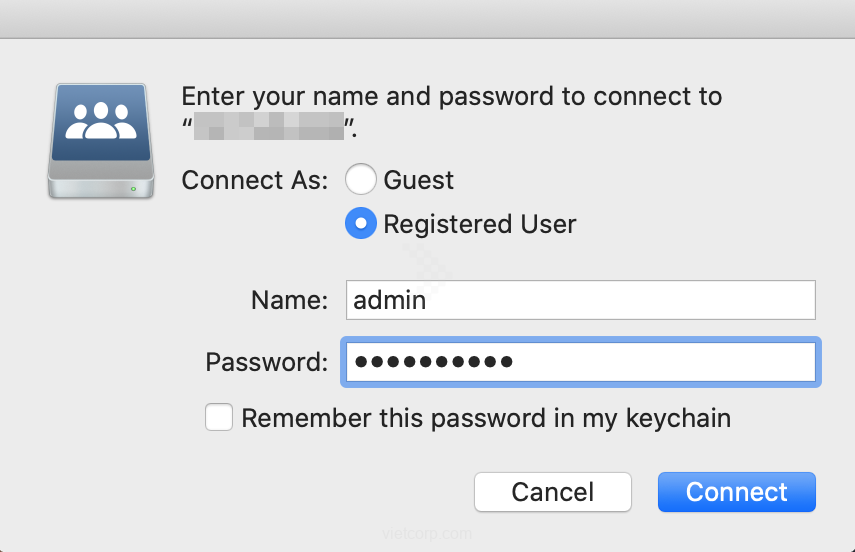Viewport: 855px width, 552px height.
Task: Click the blurred server name in quotes
Action: [x=268, y=128]
